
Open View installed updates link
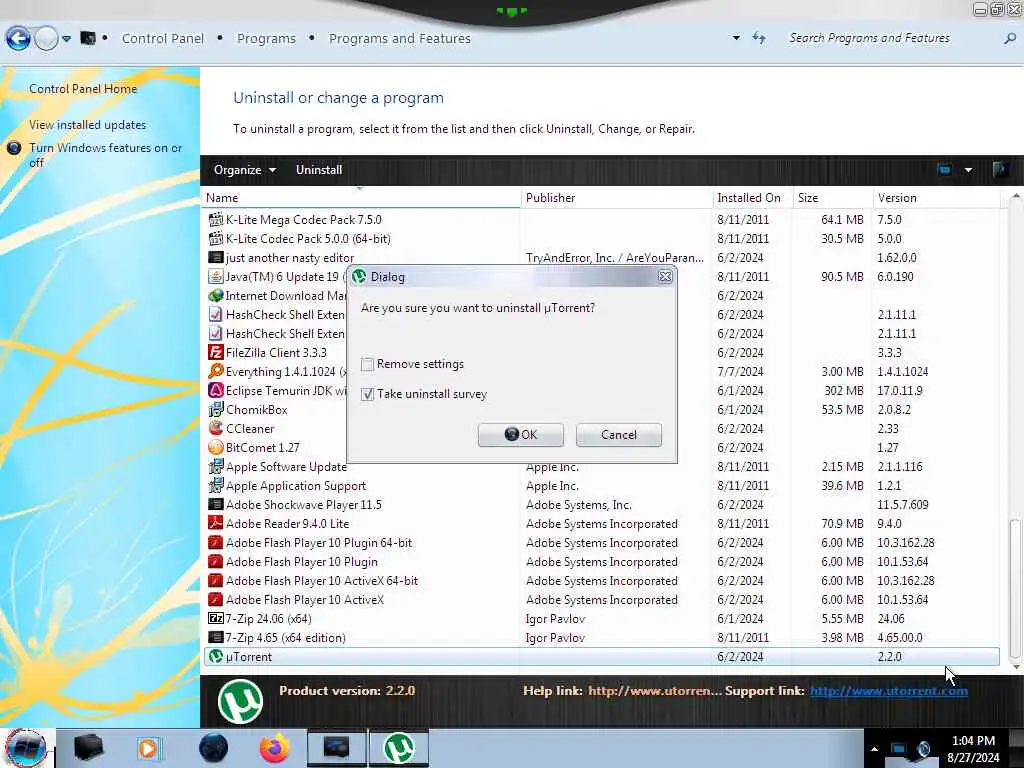point(88,125)
